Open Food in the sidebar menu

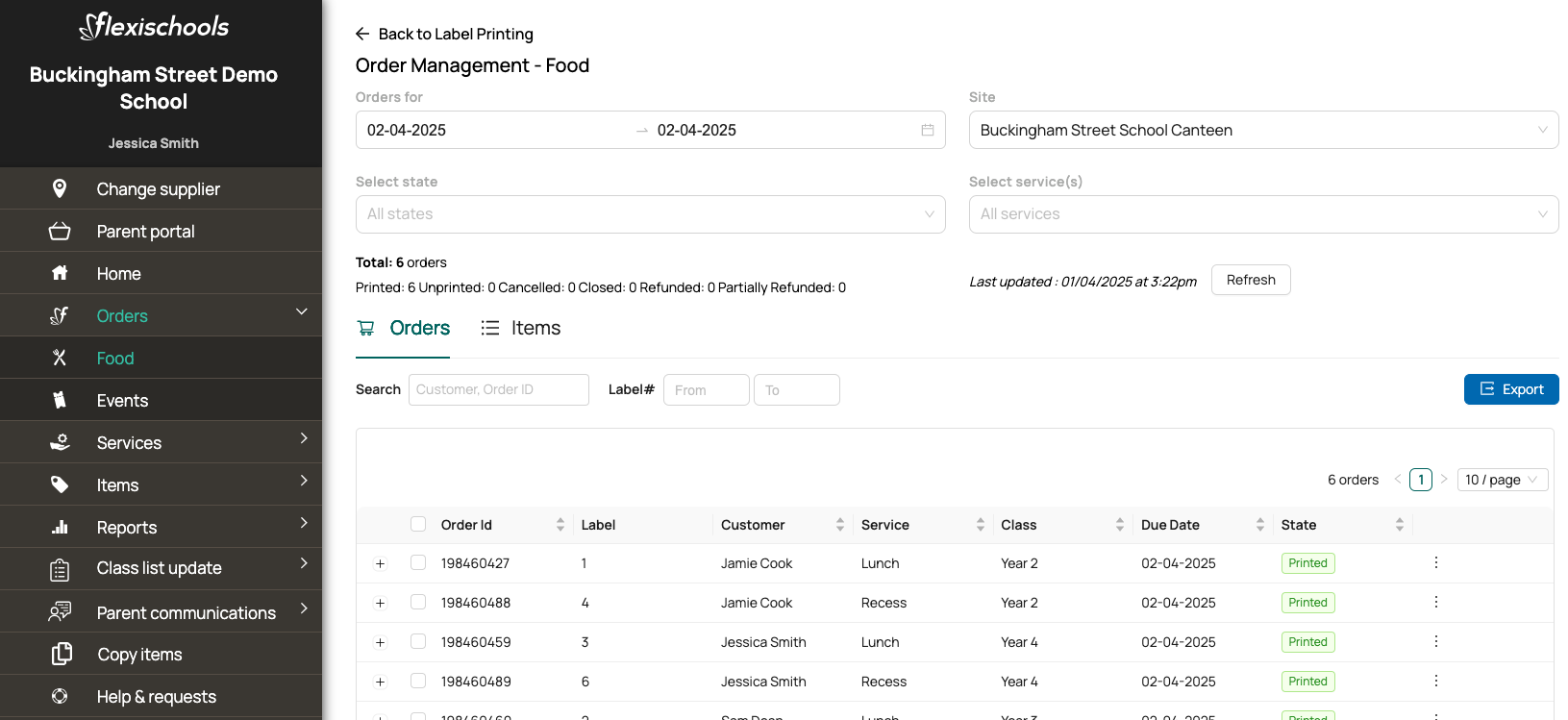115,358
